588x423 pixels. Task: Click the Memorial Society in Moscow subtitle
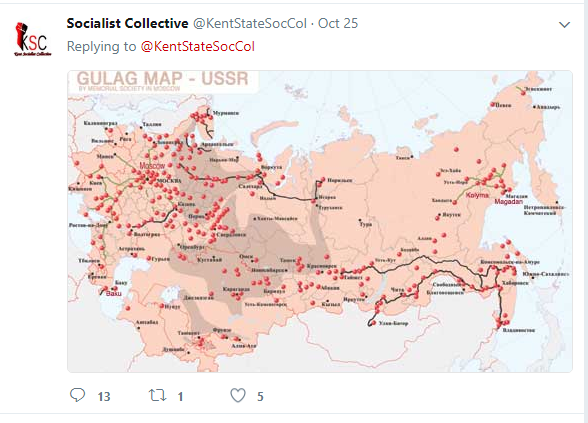tap(129, 89)
